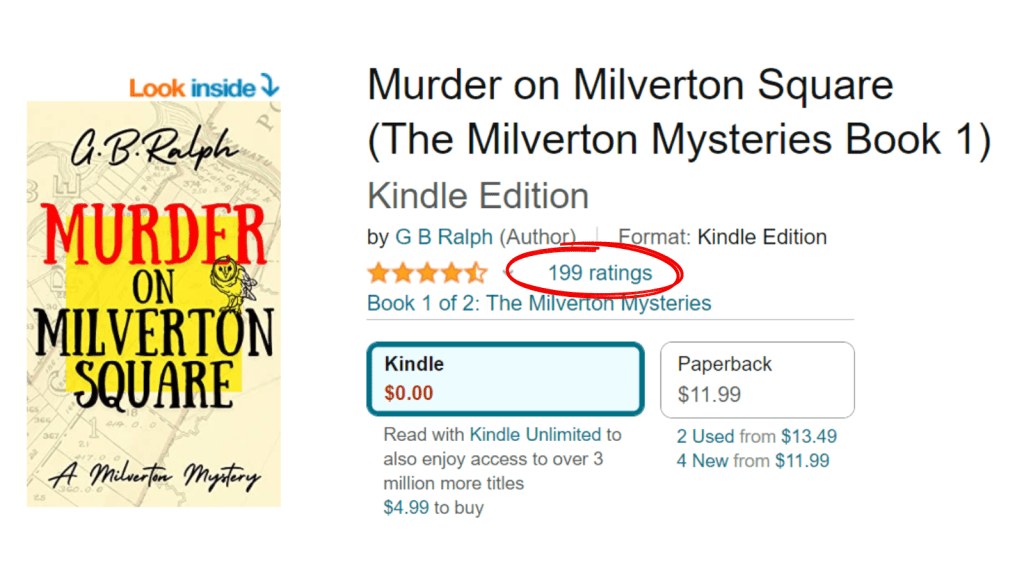Click the owl illustration on the book cover
Image resolution: width=1024 pixels, height=576 pixels.
pyautogui.click(x=228, y=280)
